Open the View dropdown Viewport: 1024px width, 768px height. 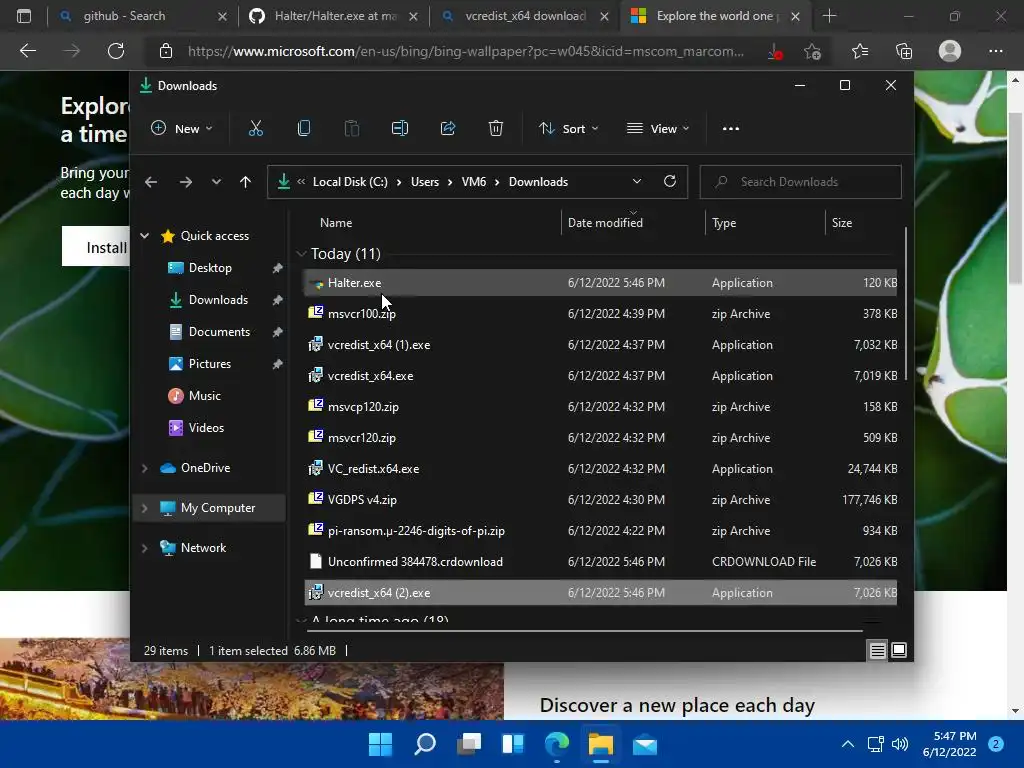658,129
